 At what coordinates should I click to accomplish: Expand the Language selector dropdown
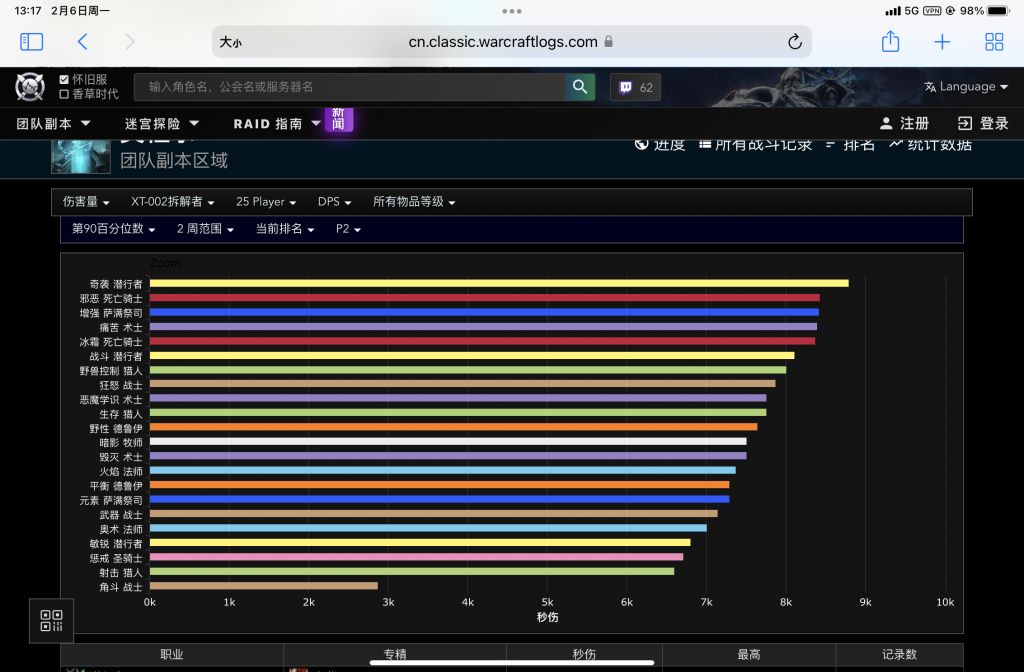tap(965, 87)
